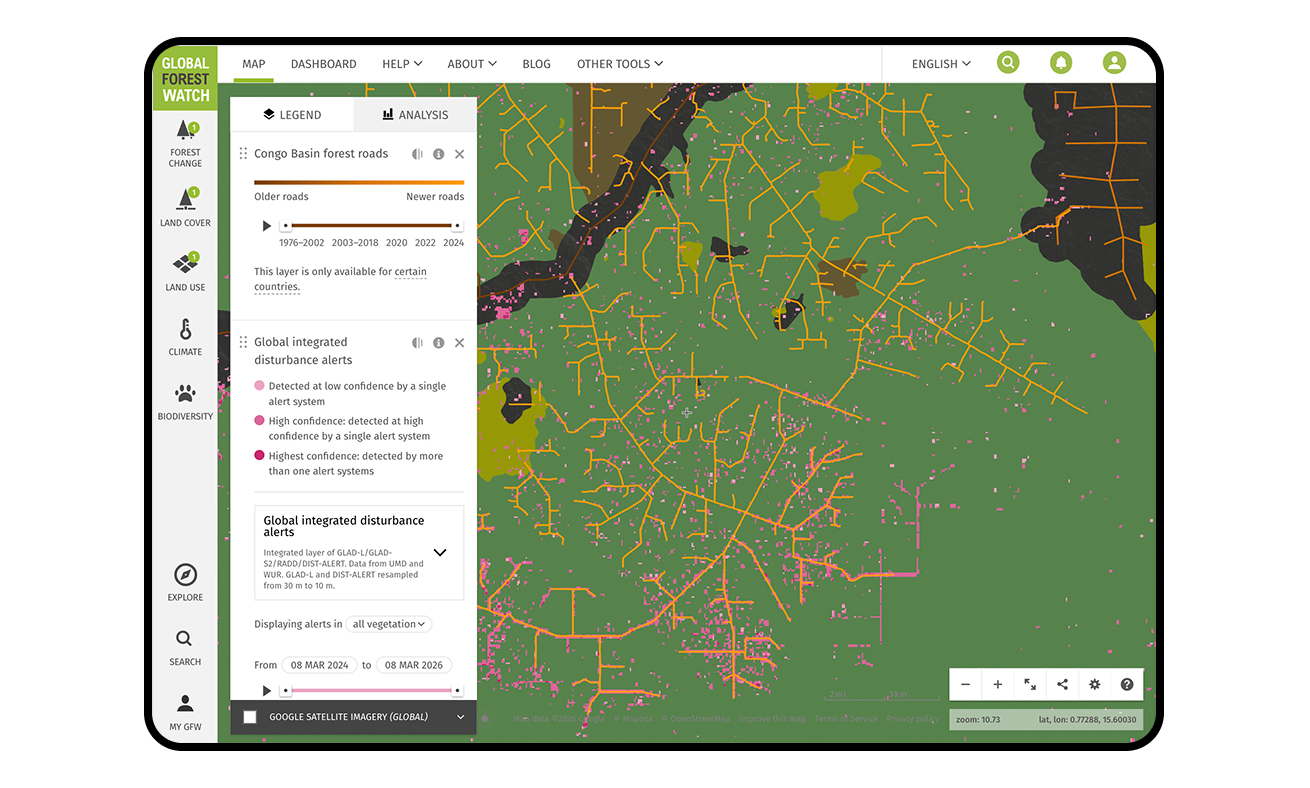The image size is (1310, 788).
Task: Switch to the ANALYSIS tab
Action: [x=414, y=113]
